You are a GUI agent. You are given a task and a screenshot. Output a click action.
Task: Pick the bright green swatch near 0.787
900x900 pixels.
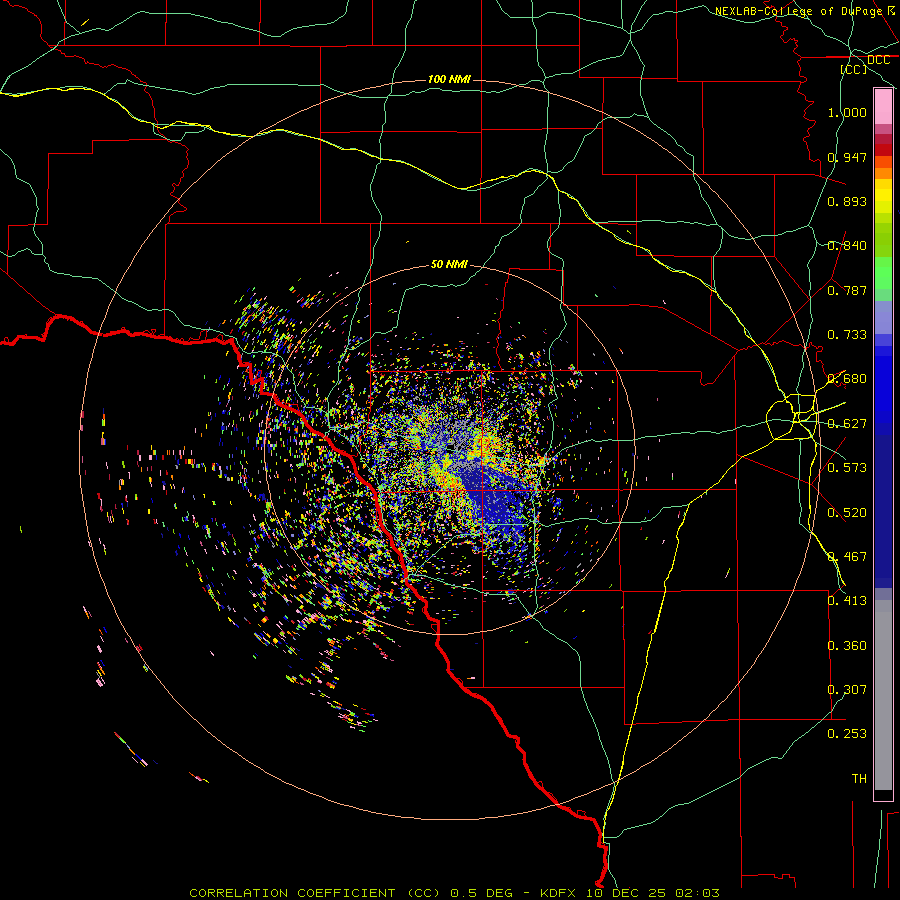(x=883, y=274)
